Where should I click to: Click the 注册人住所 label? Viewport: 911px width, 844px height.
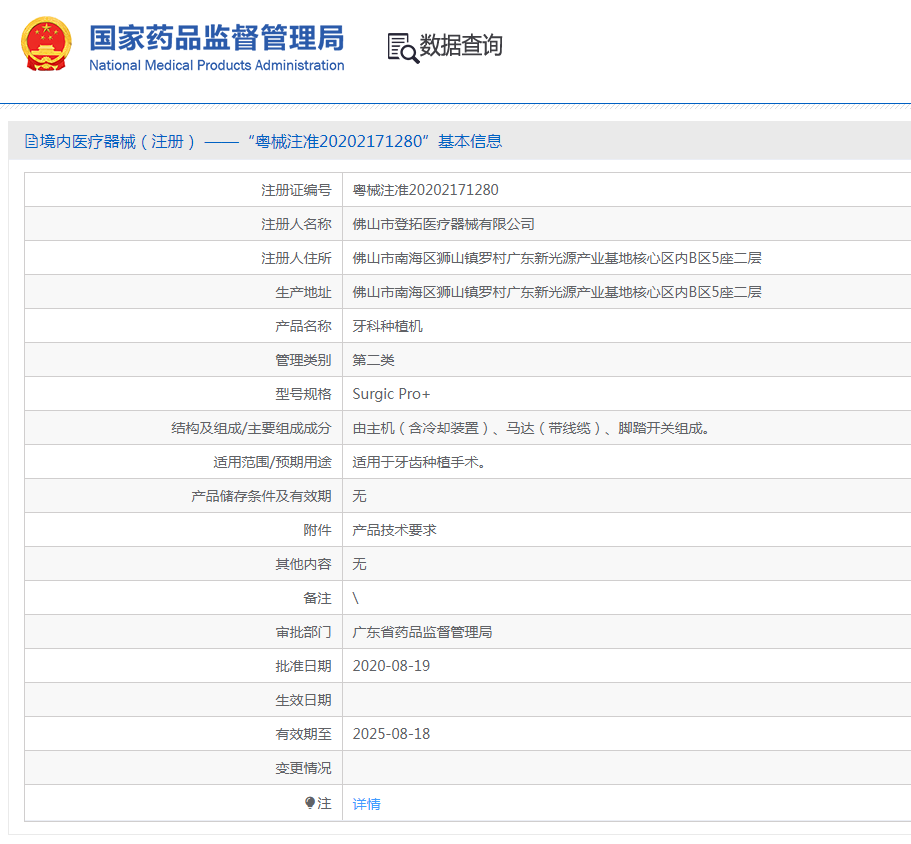(x=296, y=258)
